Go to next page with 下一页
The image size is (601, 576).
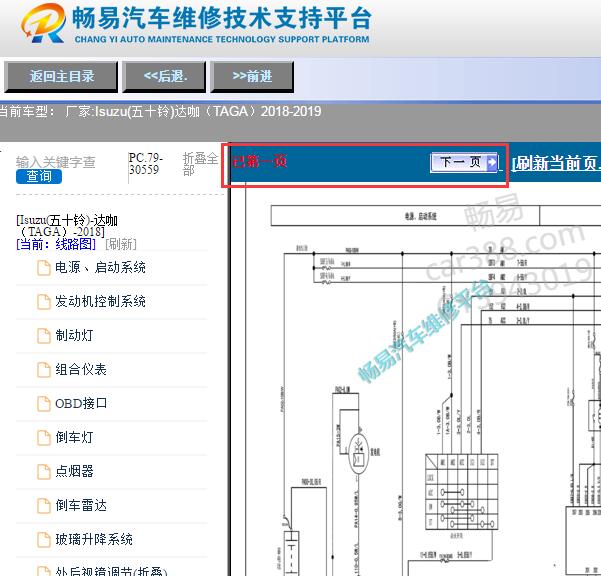pos(464,162)
